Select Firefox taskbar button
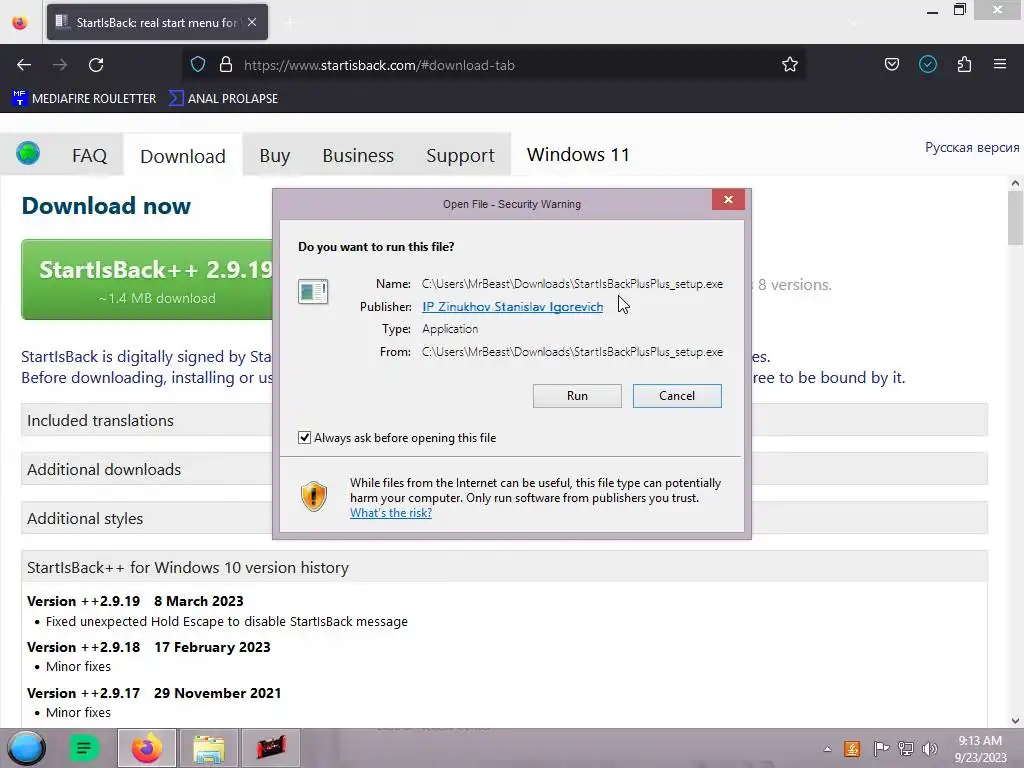 click(146, 748)
